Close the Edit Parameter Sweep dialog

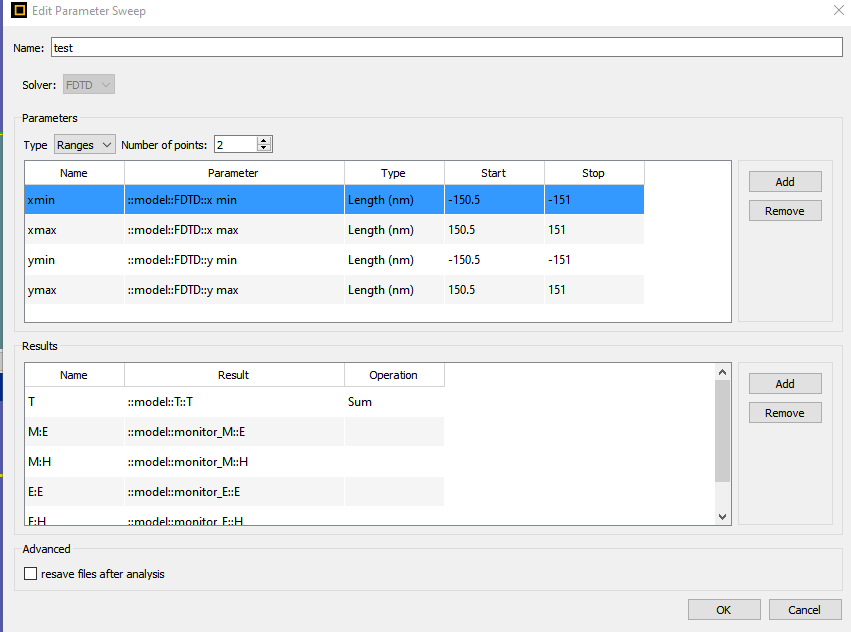837,10
